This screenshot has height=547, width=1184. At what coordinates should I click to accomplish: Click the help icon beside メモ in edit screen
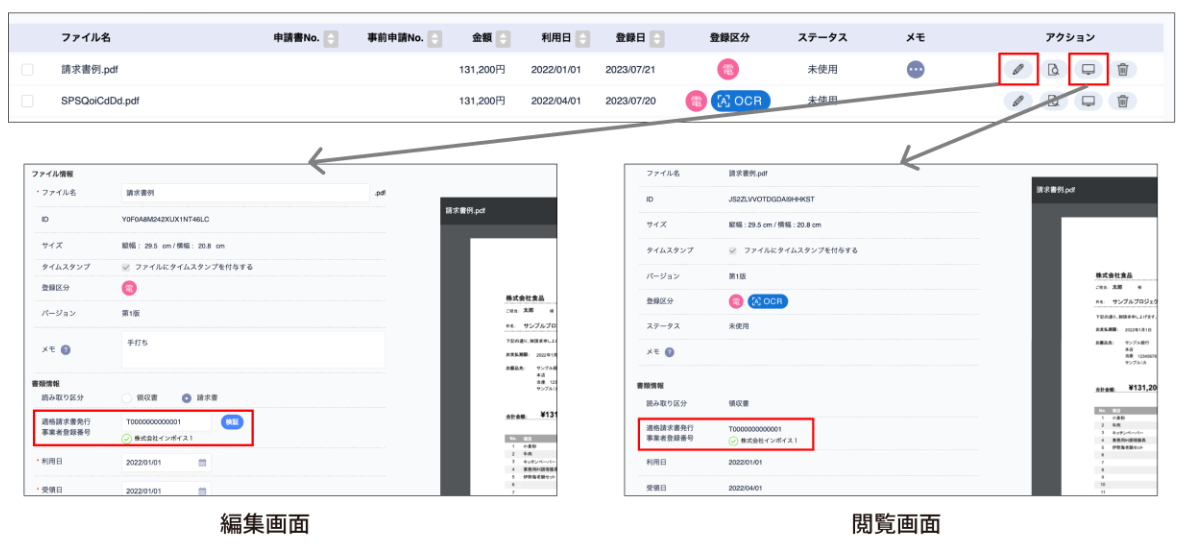click(x=65, y=350)
